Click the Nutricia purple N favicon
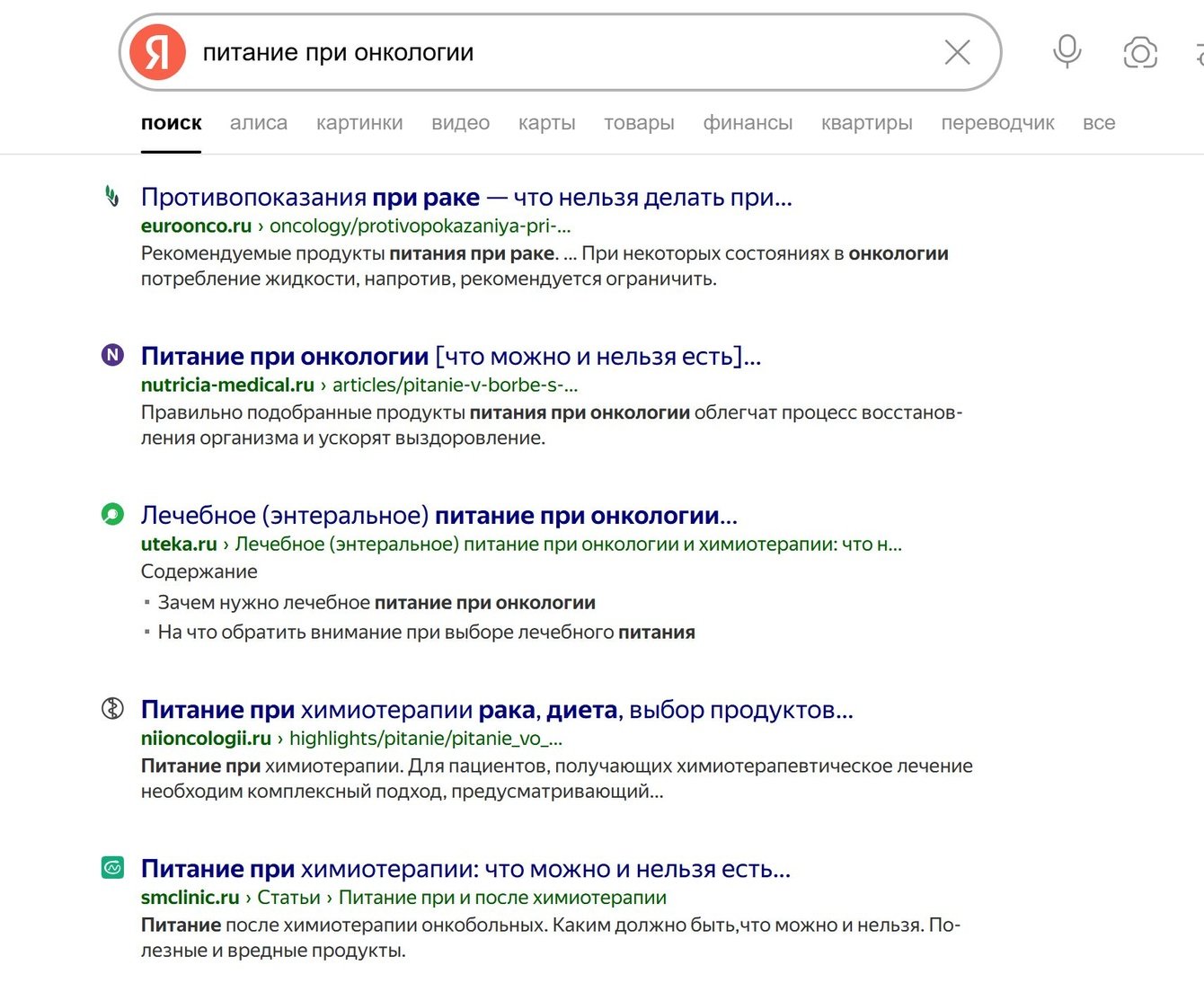1204x992 pixels. pos(112,355)
